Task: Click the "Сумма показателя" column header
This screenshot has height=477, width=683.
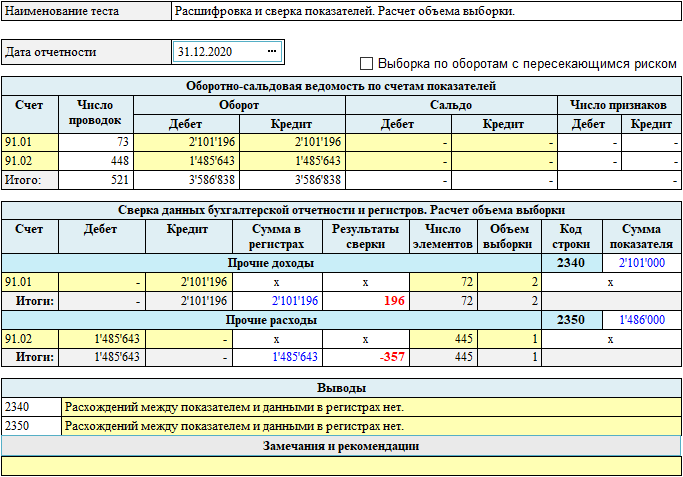Action: click(x=642, y=237)
